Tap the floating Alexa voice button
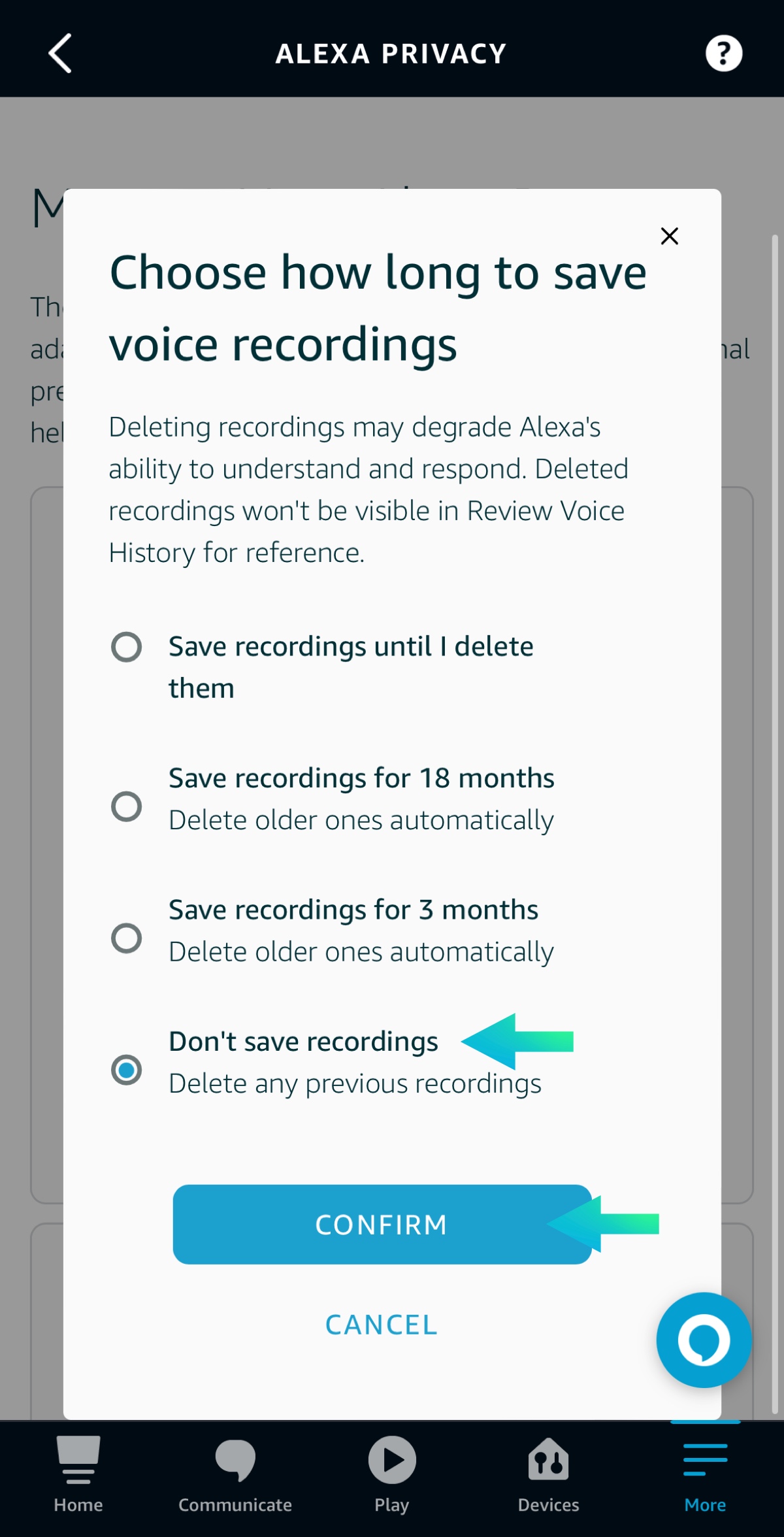Viewport: 784px width, 1537px height. [704, 1340]
